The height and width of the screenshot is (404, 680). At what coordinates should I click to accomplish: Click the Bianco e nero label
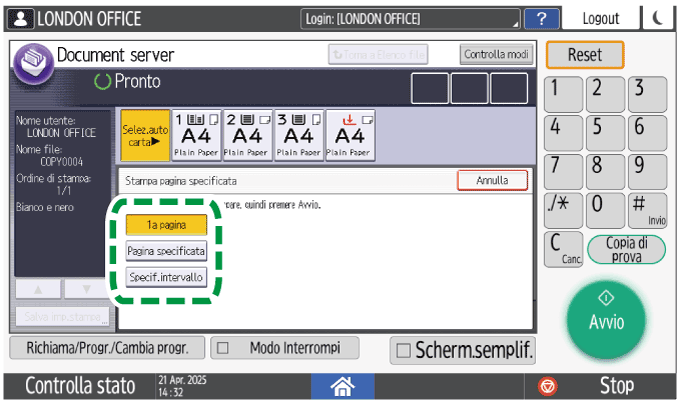click(45, 207)
